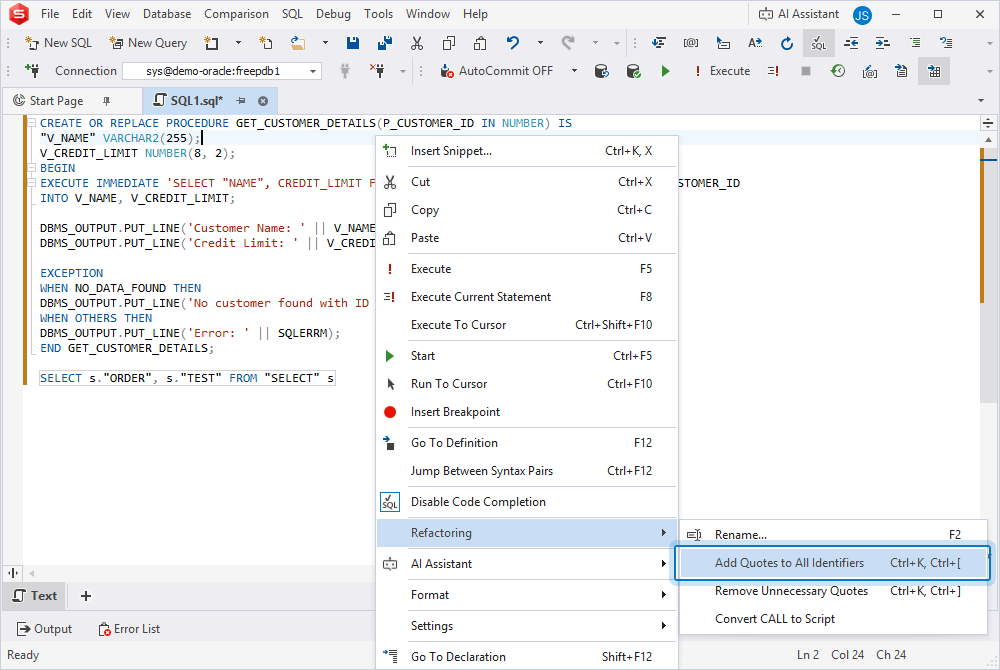1000x670 pixels.
Task: Click the new file icon with the star
Action: tap(265, 43)
